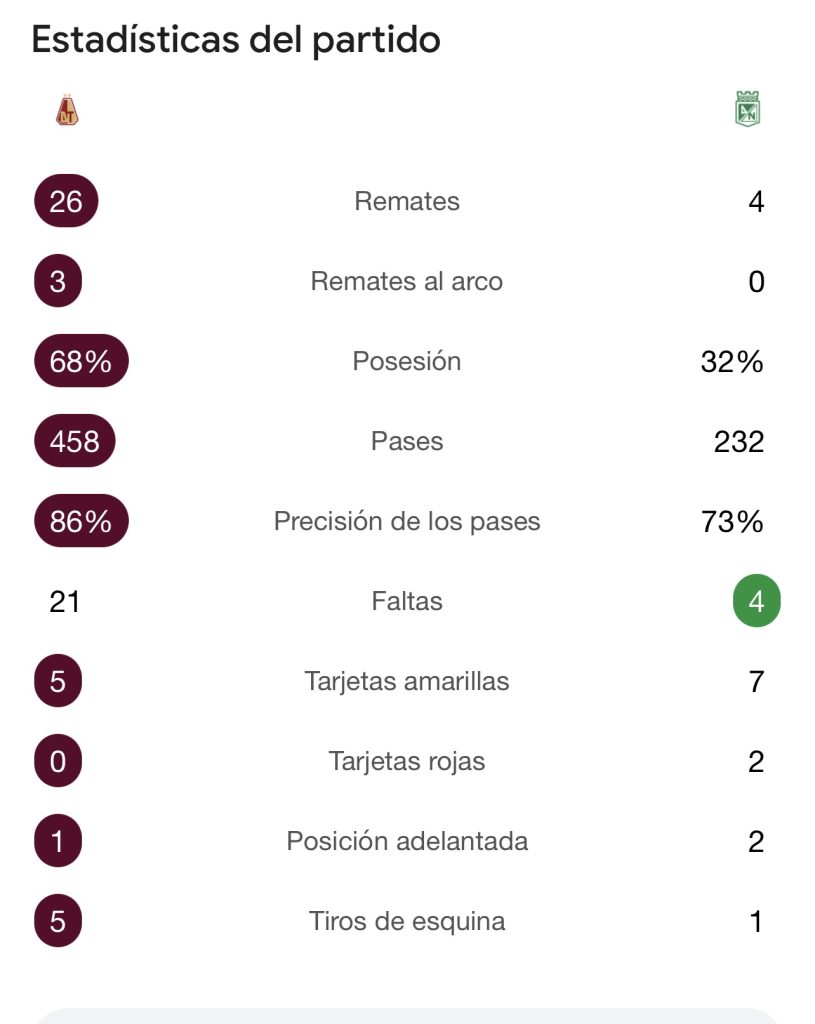Select the 86% pass accuracy badge

click(81, 521)
